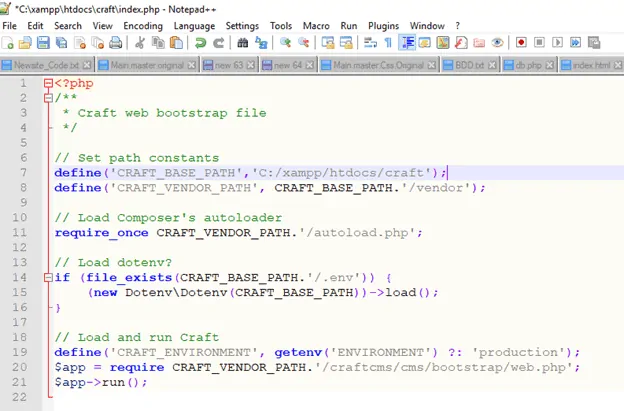Viewport: 624px width, 411px height.
Task: Switch to the new 63 tab
Action: 228,65
